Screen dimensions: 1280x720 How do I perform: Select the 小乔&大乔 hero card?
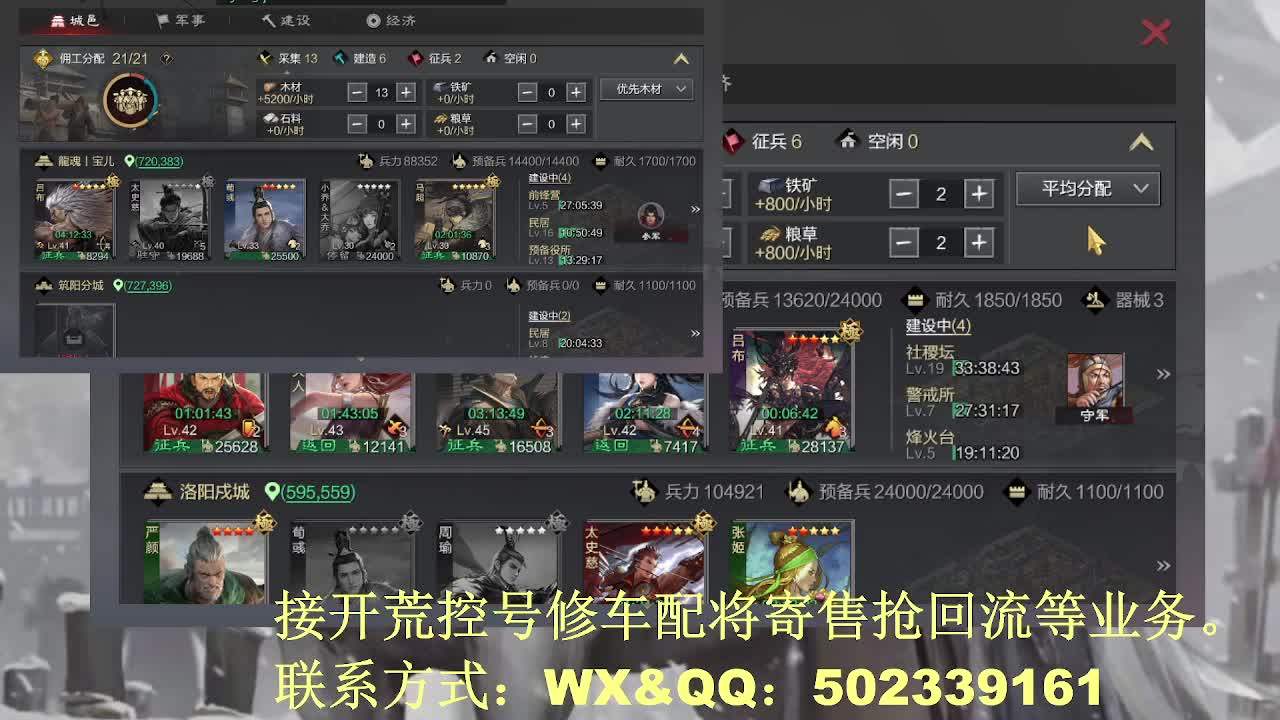[x=360, y=220]
